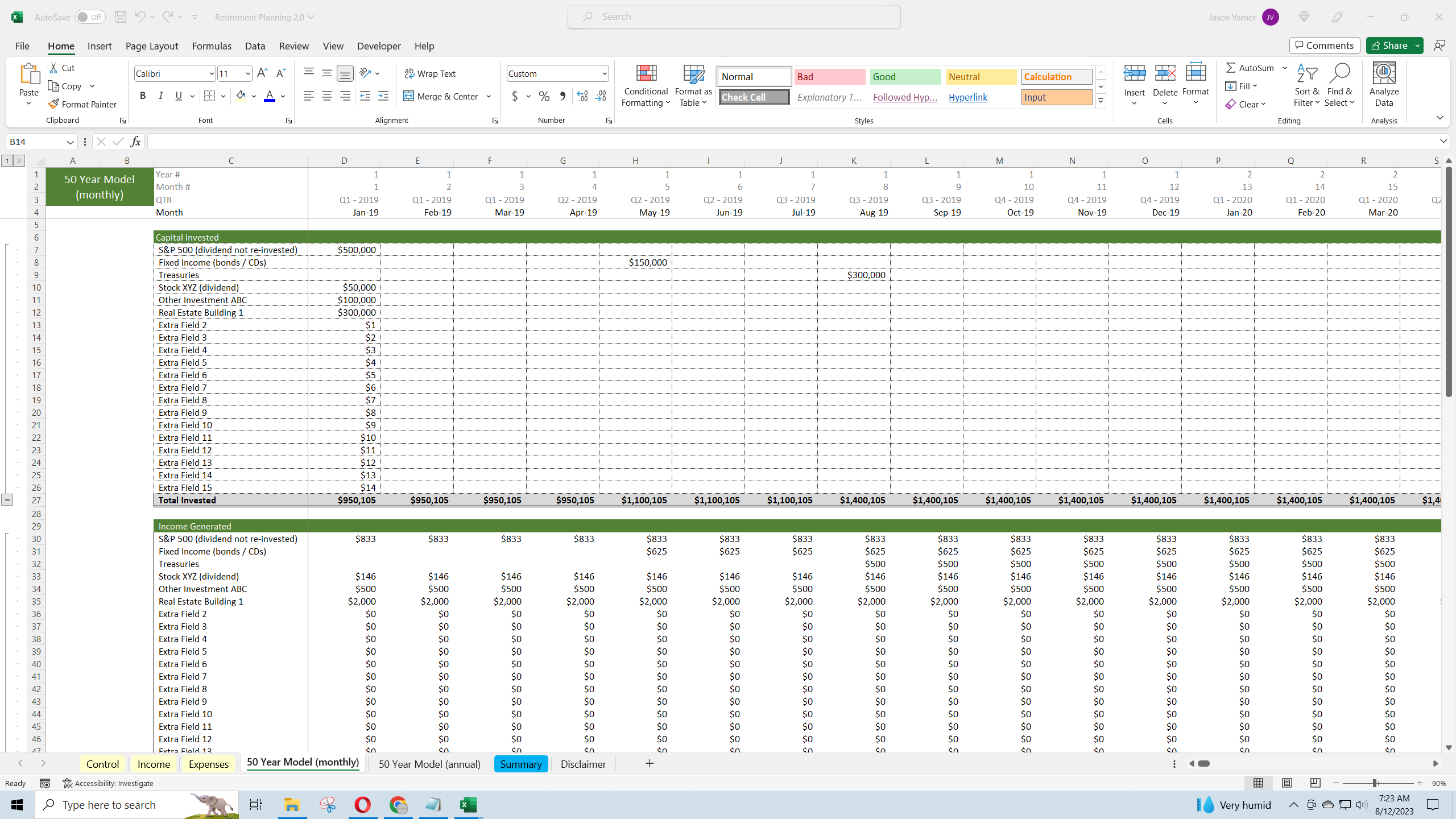Apply the Good cell style
The height and width of the screenshot is (819, 1456).
coord(905,77)
